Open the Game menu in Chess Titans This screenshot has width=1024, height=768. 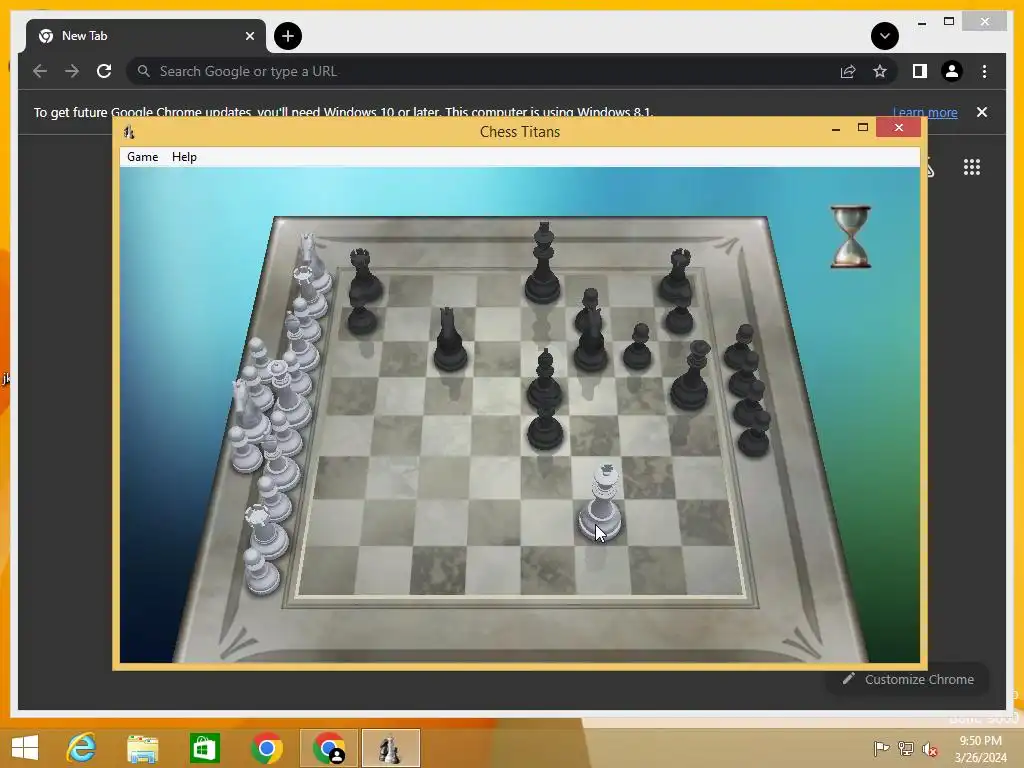coord(142,157)
